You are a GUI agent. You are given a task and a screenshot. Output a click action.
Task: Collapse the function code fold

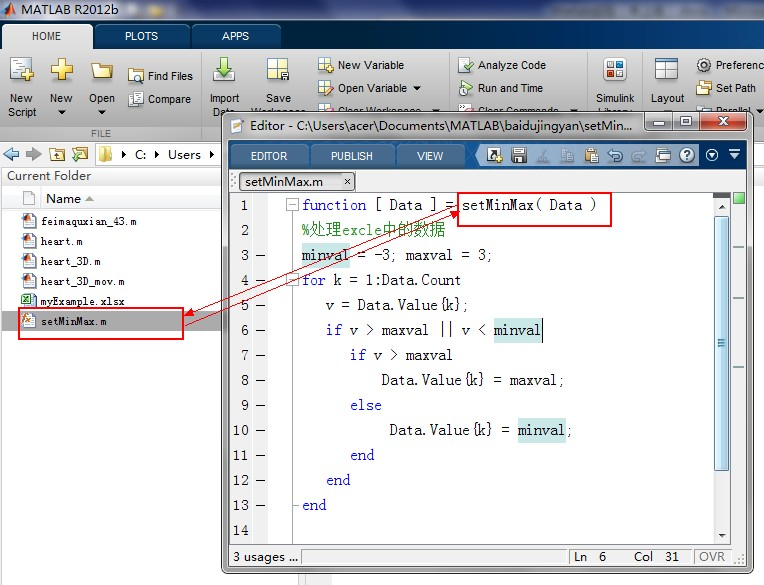pos(292,205)
